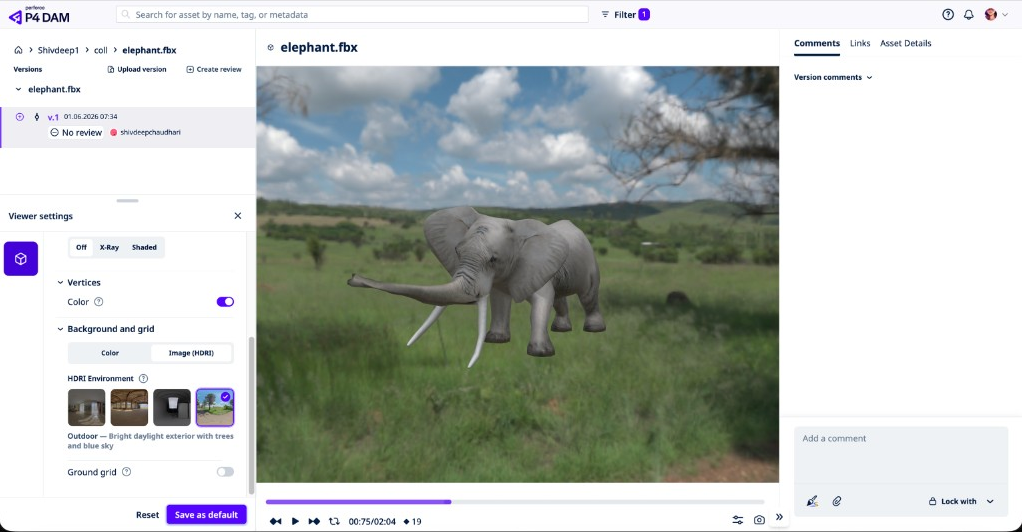Click the animation timeline progress bar

click(515, 502)
